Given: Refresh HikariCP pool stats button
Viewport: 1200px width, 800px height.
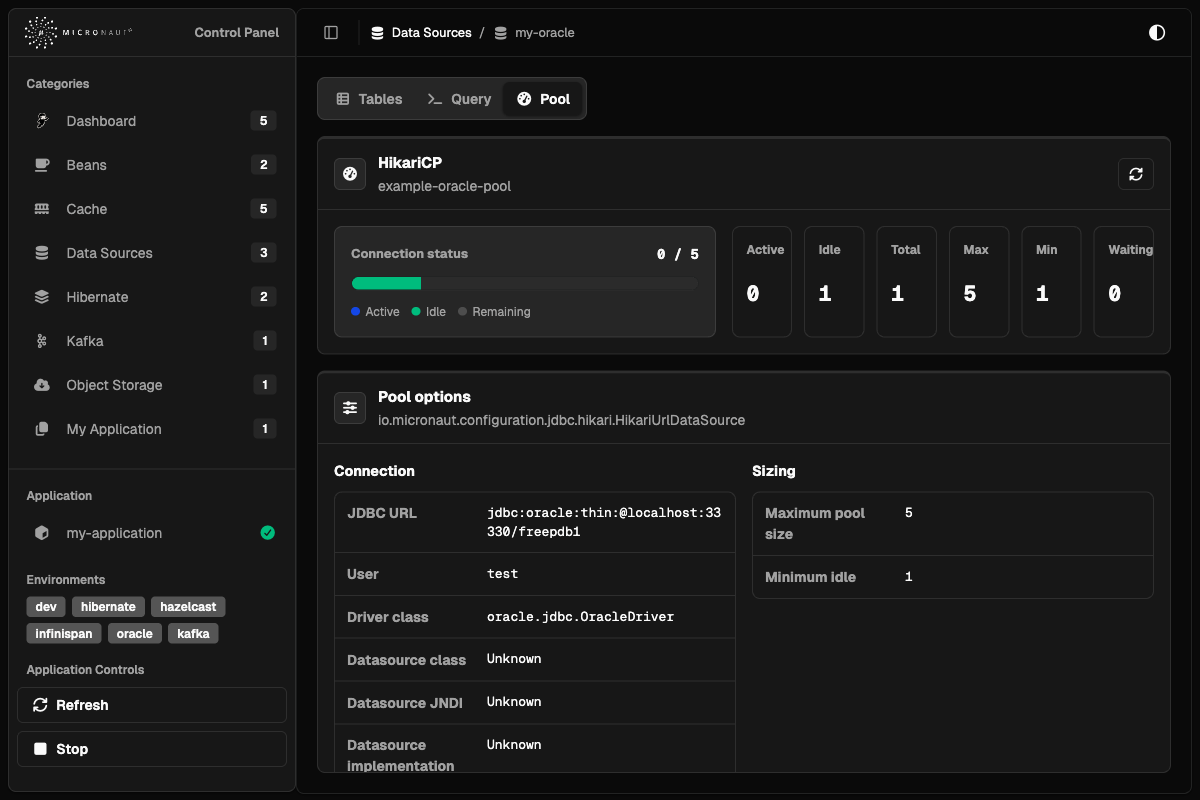Looking at the screenshot, I should (1136, 174).
